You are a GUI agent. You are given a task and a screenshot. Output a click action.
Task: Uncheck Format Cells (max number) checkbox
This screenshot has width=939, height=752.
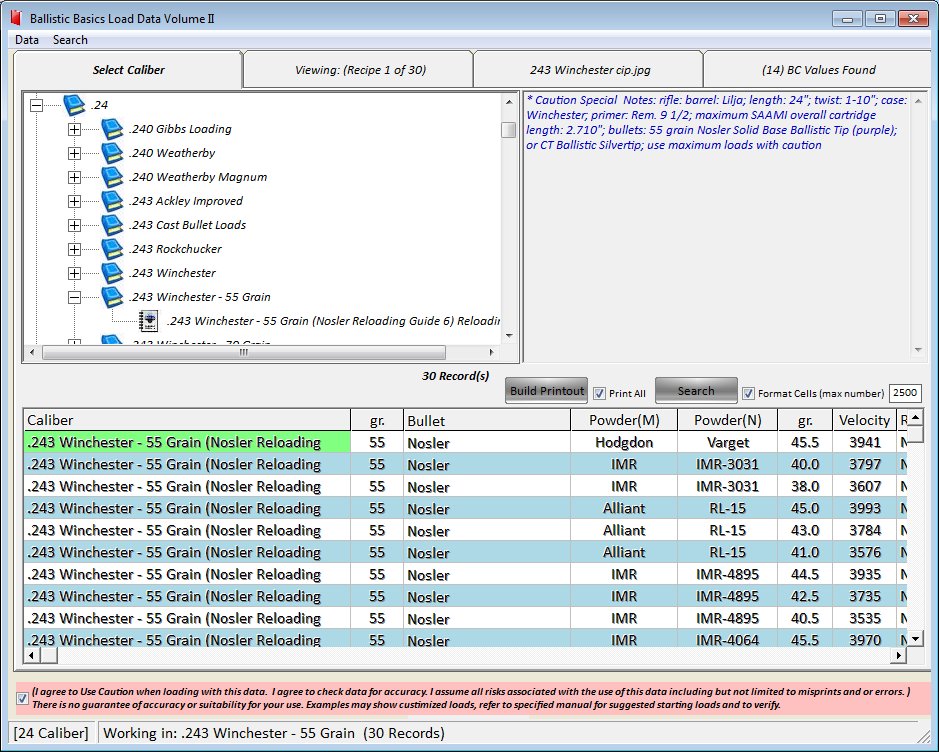coord(748,393)
